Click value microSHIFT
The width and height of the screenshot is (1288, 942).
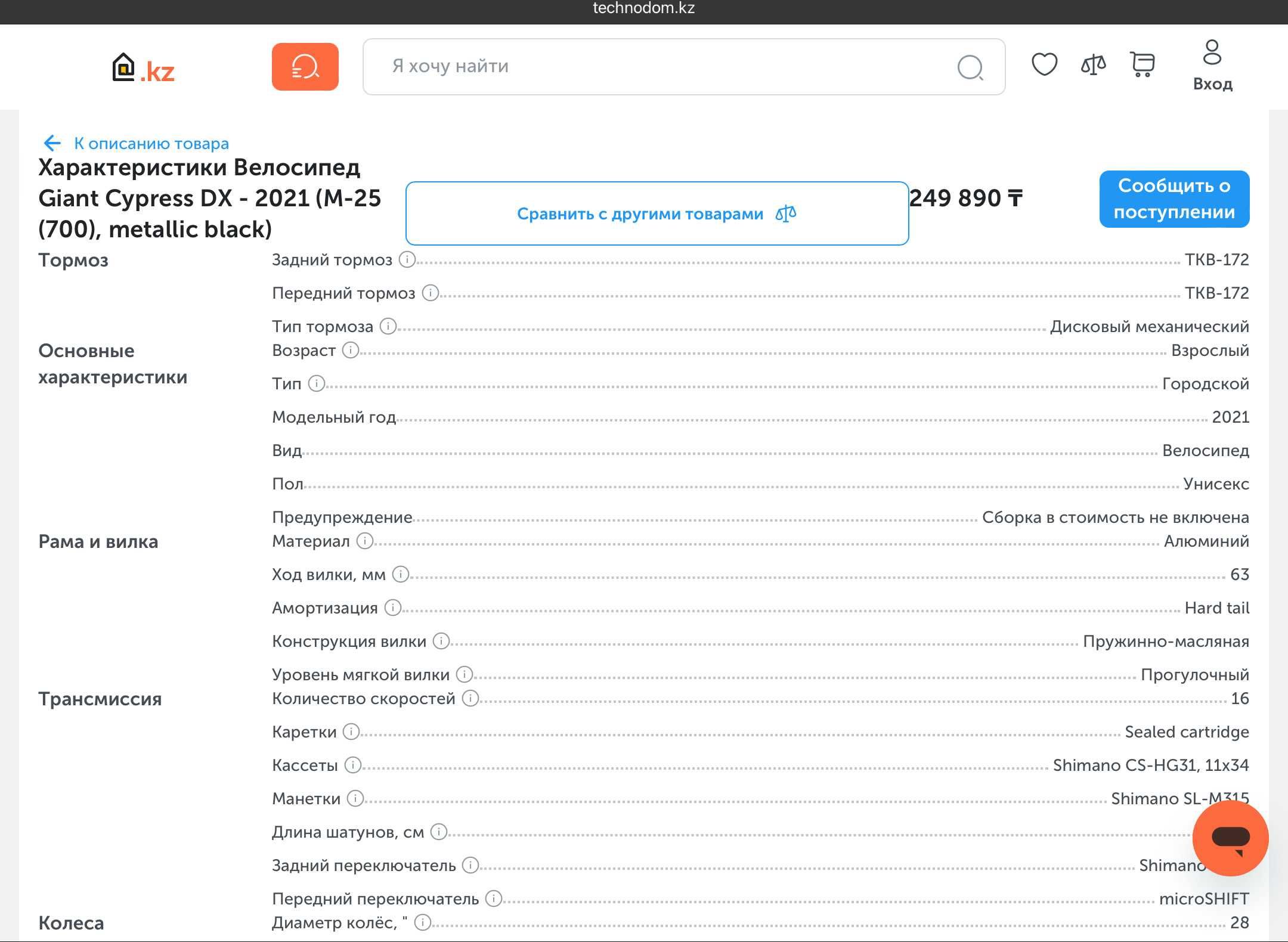point(1204,898)
